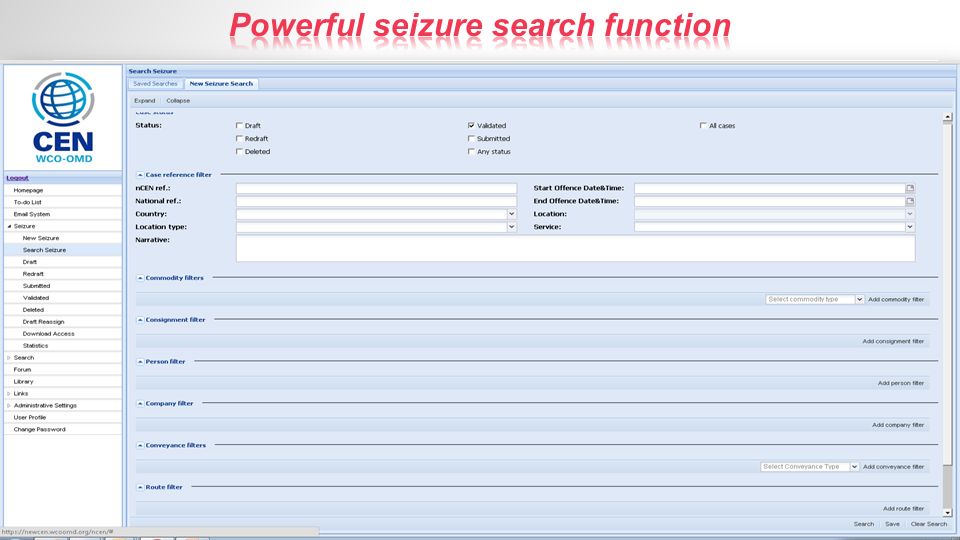Tick the Draft status checkbox
This screenshot has height=540, width=960.
tap(239, 125)
